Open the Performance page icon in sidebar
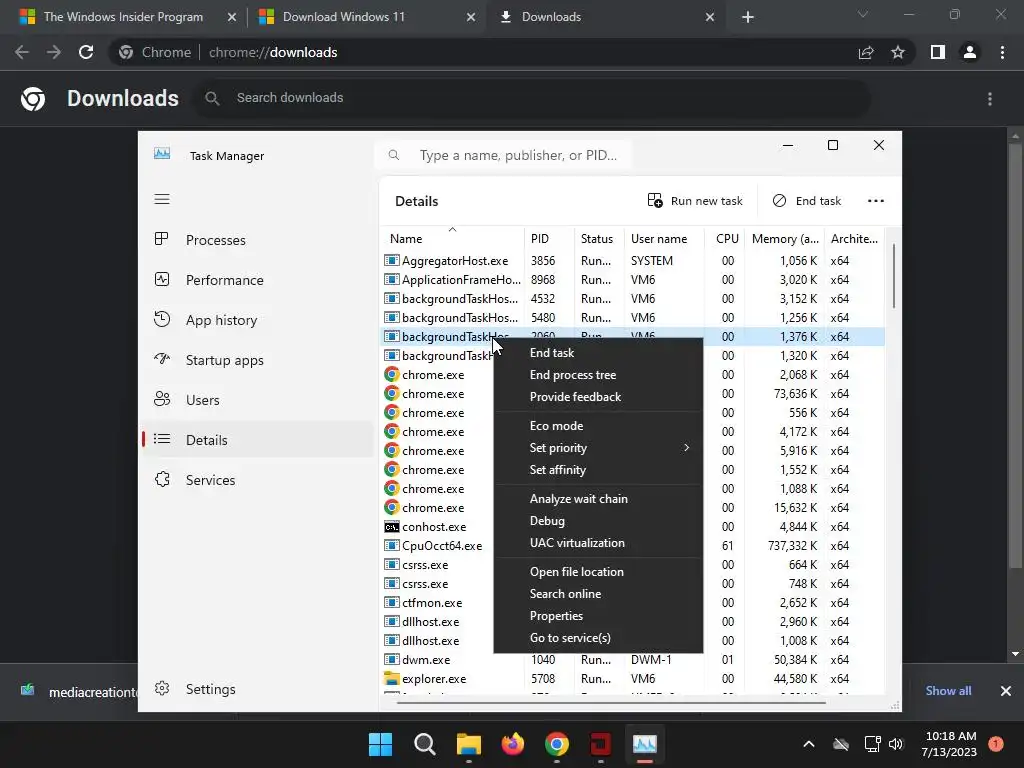Screen dimensions: 1024x768 pos(162,280)
